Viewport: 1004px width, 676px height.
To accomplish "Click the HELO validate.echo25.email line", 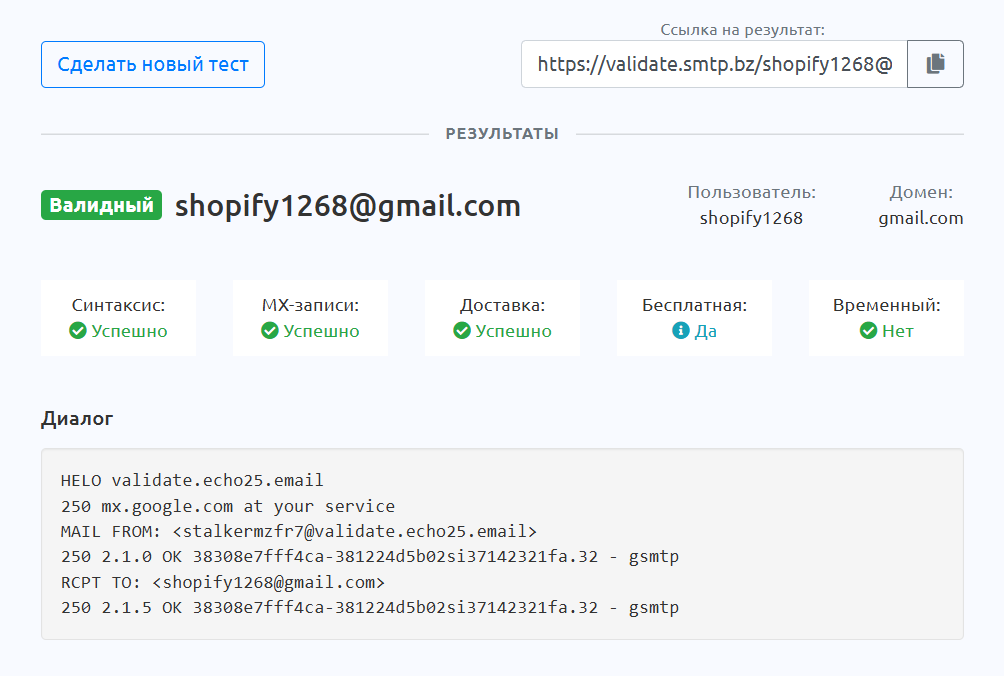I will [192, 481].
